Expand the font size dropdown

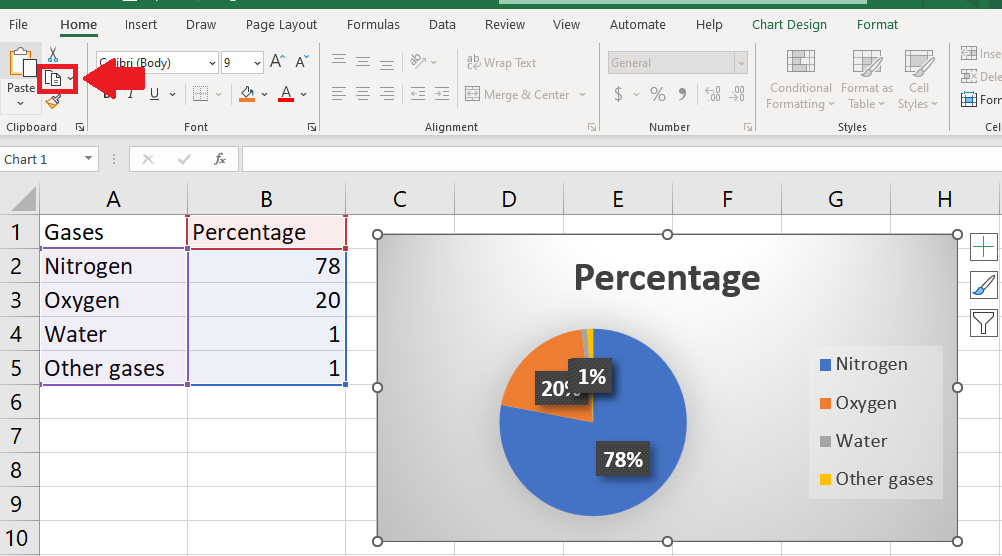tap(257, 63)
